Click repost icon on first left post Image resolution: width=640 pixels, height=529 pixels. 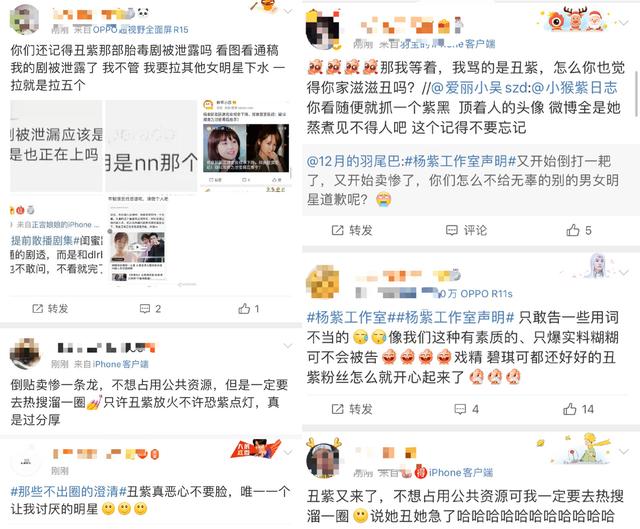click(38, 309)
